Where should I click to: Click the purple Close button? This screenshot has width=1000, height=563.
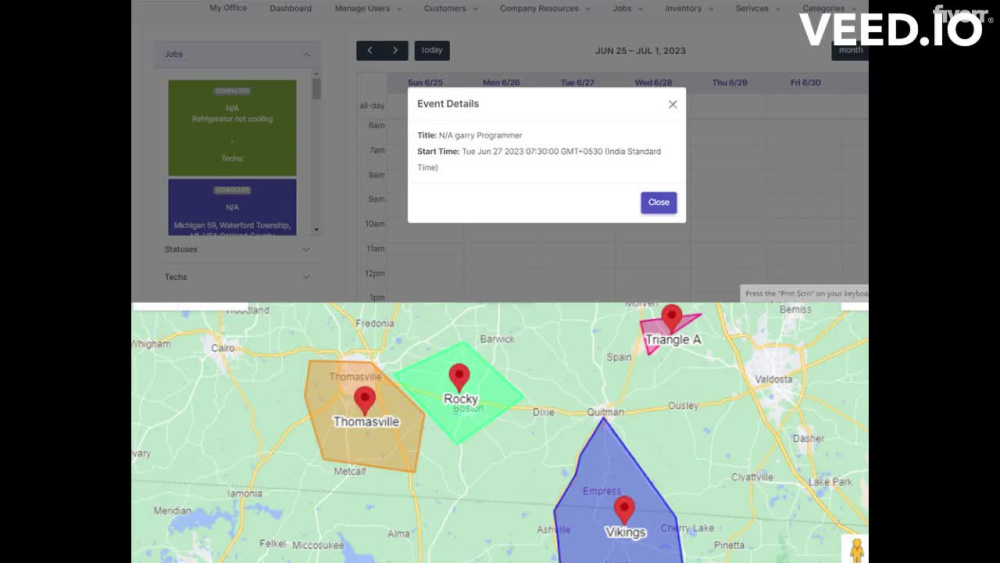pyautogui.click(x=659, y=202)
